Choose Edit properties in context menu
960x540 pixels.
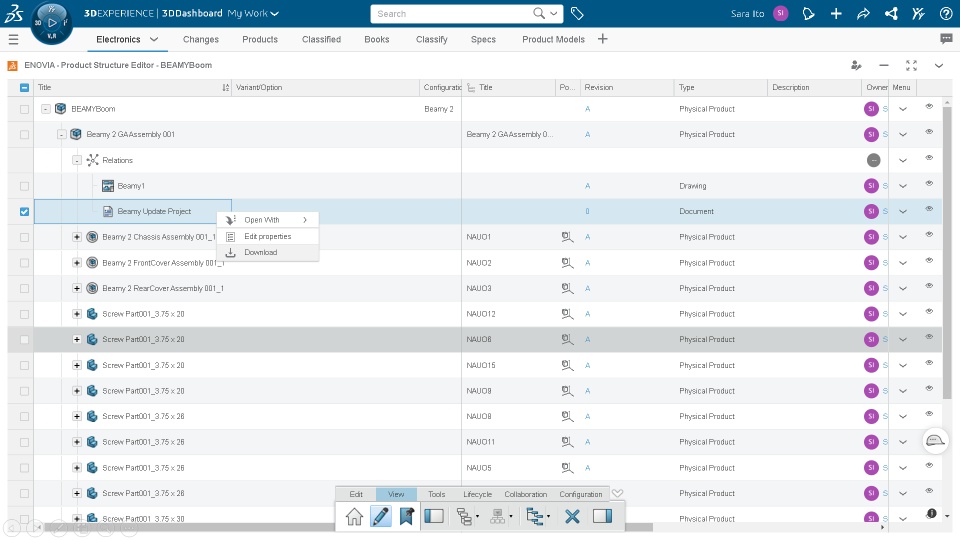(x=268, y=236)
